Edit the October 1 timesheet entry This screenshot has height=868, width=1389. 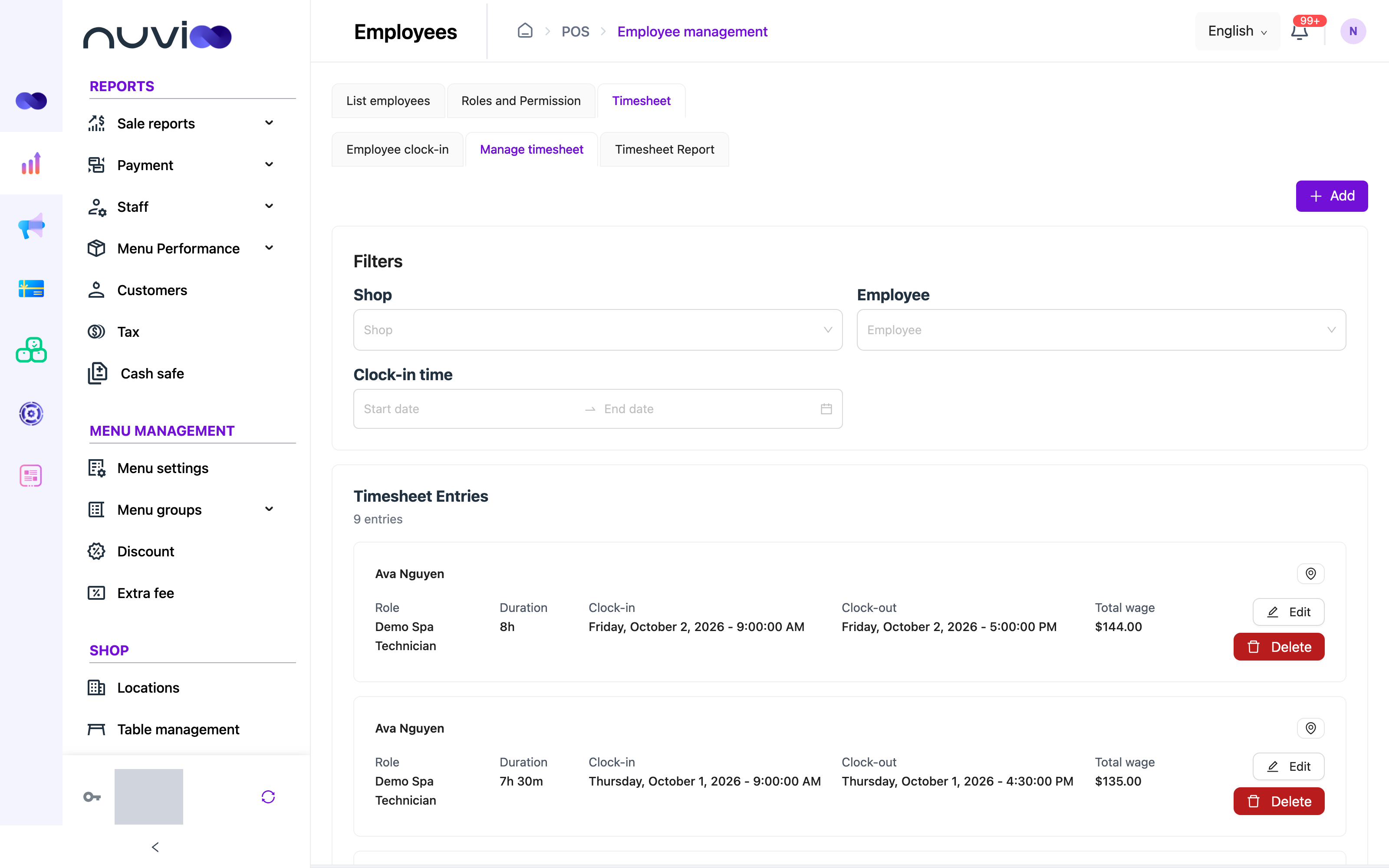tap(1288, 766)
